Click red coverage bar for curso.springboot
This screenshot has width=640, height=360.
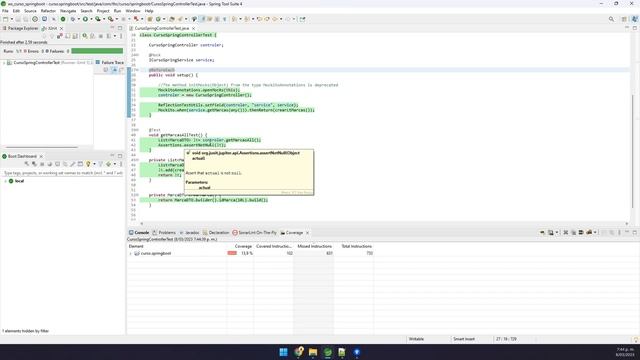coord(232,253)
